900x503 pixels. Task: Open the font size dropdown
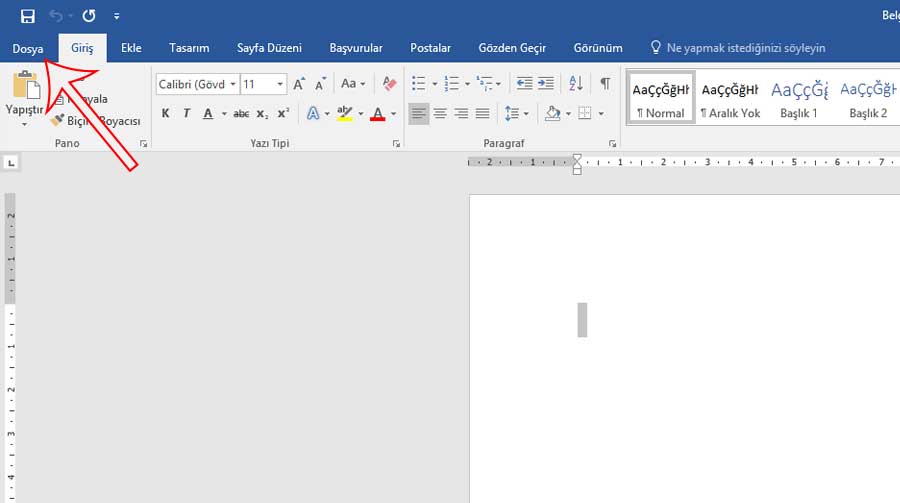pos(280,84)
